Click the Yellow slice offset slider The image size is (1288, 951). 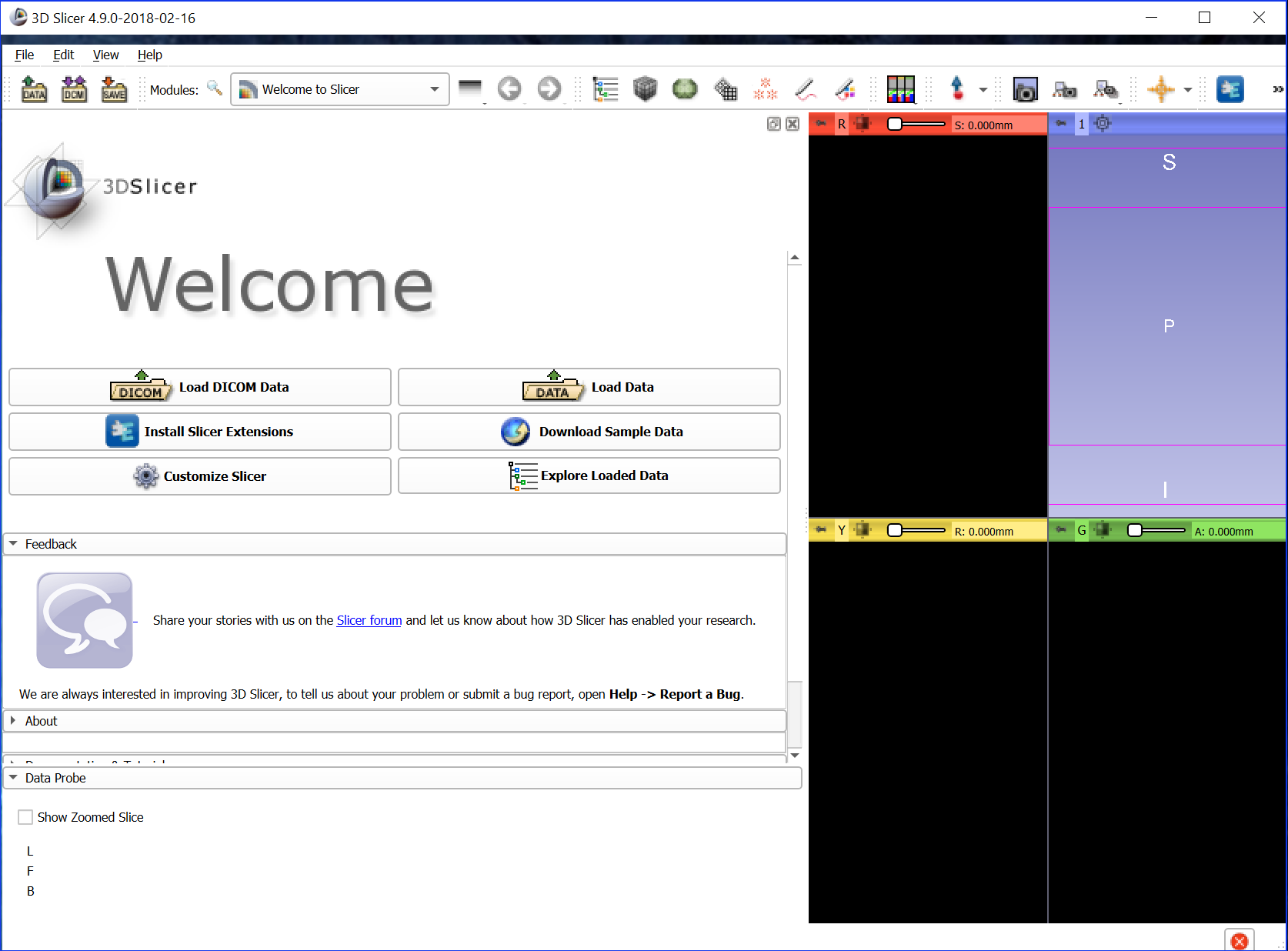916,530
